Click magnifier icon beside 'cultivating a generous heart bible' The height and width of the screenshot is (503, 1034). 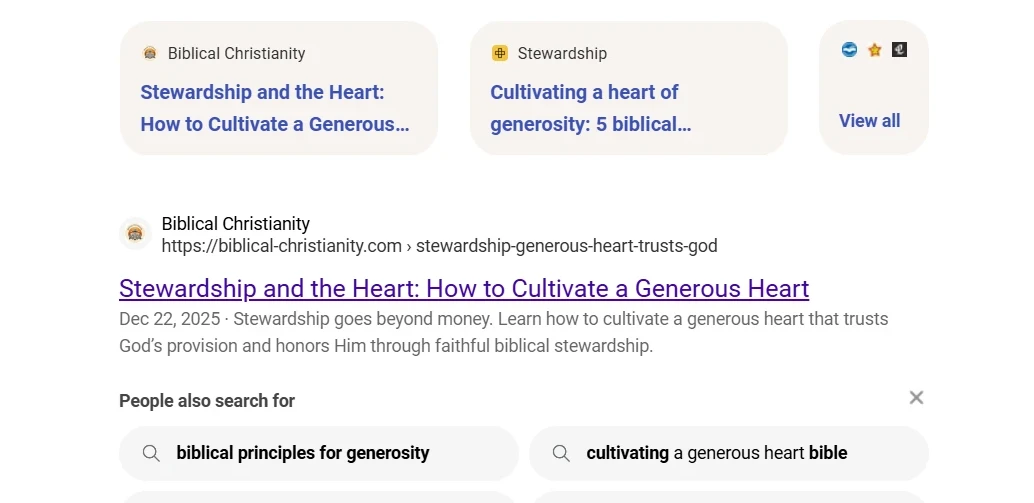(561, 453)
